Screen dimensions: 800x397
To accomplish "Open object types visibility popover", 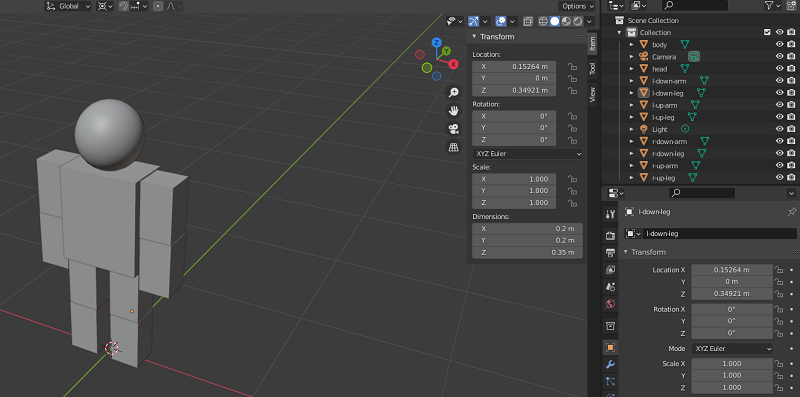I will coord(455,21).
